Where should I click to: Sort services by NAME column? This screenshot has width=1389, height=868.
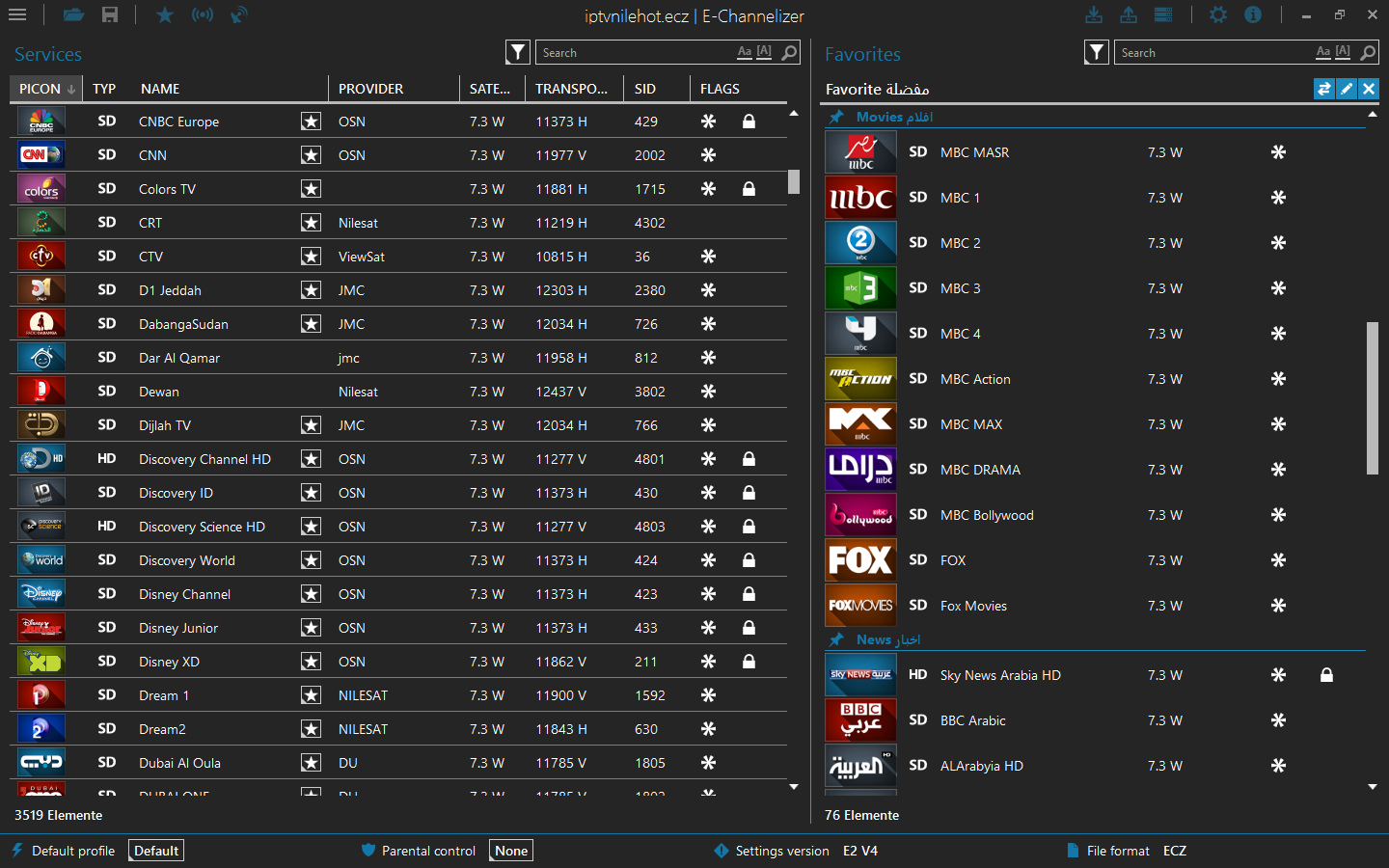pos(230,89)
